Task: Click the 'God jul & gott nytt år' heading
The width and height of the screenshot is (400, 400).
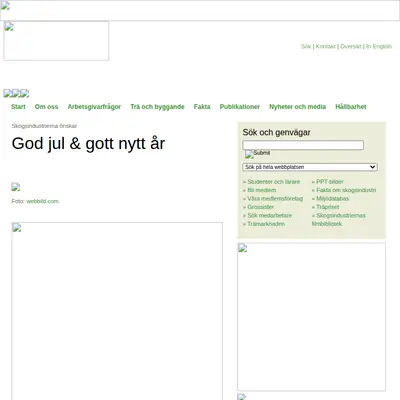Action: 88,144
